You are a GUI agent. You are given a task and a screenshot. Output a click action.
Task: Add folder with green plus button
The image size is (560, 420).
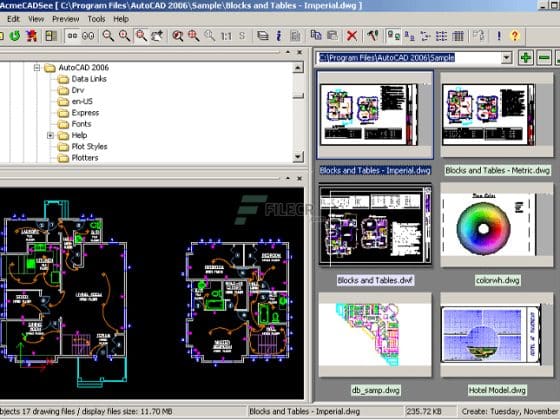coord(526,58)
